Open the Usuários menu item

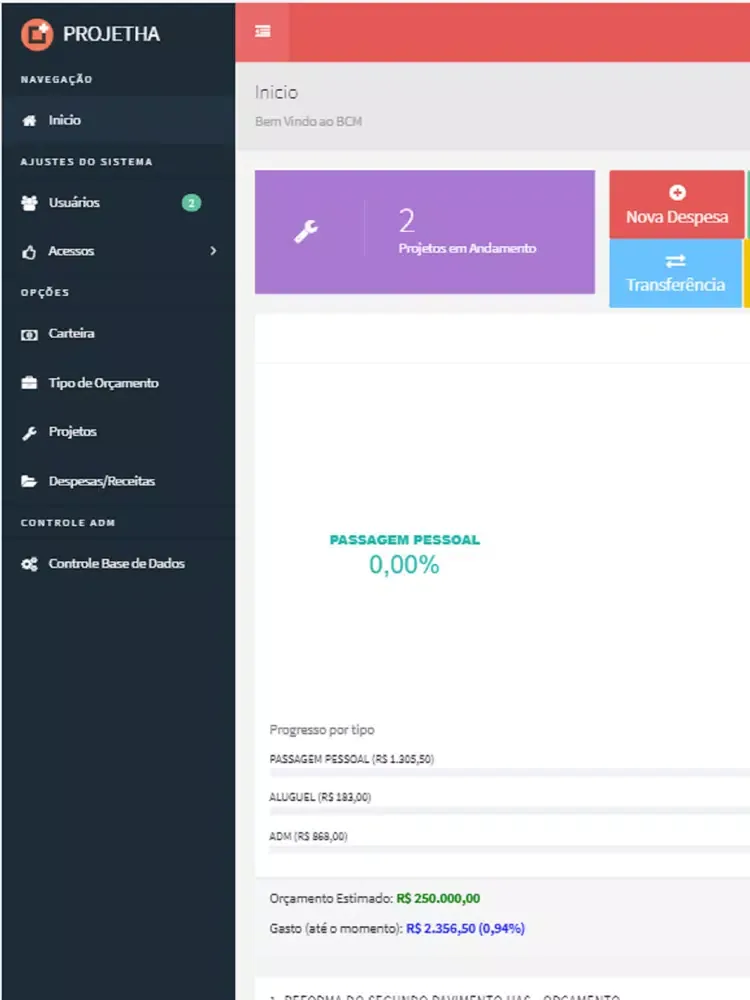(x=75, y=203)
